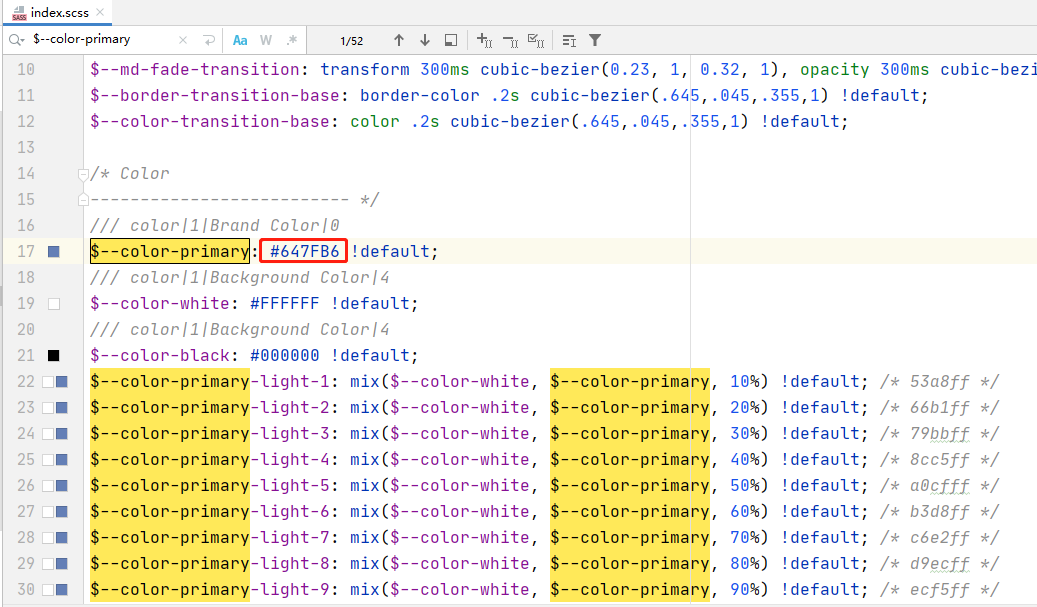This screenshot has width=1037, height=607.
Task: Toggle Match Case (Aa) option
Action: click(x=240, y=41)
